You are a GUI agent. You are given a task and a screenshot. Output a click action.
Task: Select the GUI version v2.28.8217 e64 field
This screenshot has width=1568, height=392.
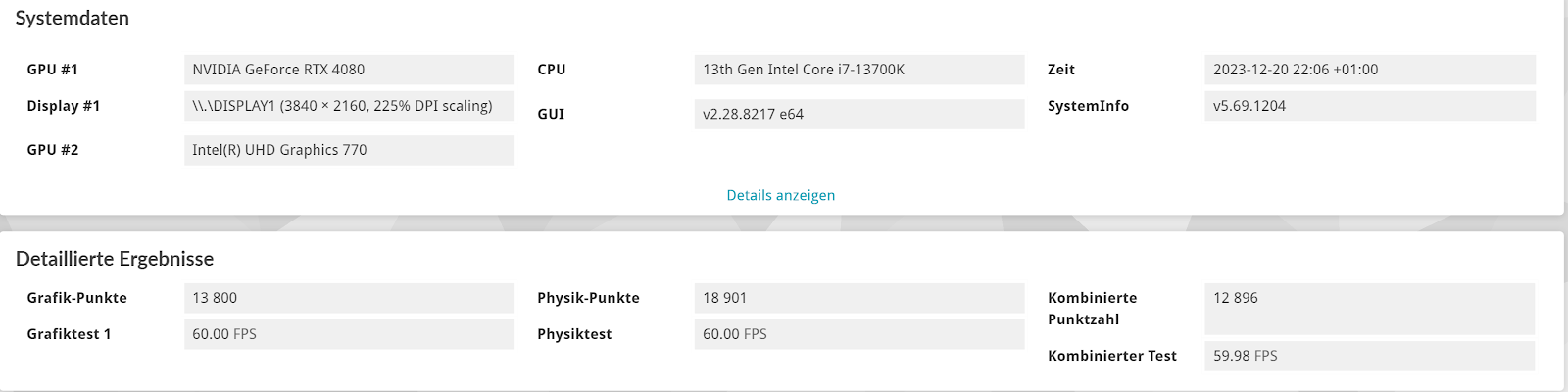pyautogui.click(x=859, y=114)
